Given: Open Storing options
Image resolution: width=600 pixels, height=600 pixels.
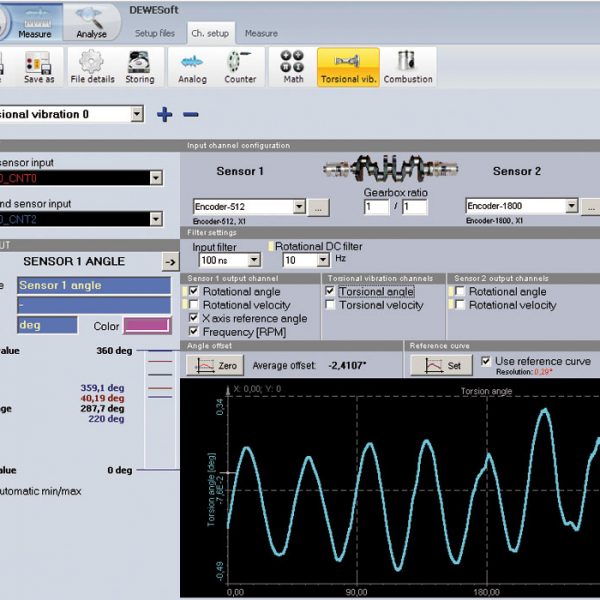Looking at the screenshot, I should click(x=140, y=67).
